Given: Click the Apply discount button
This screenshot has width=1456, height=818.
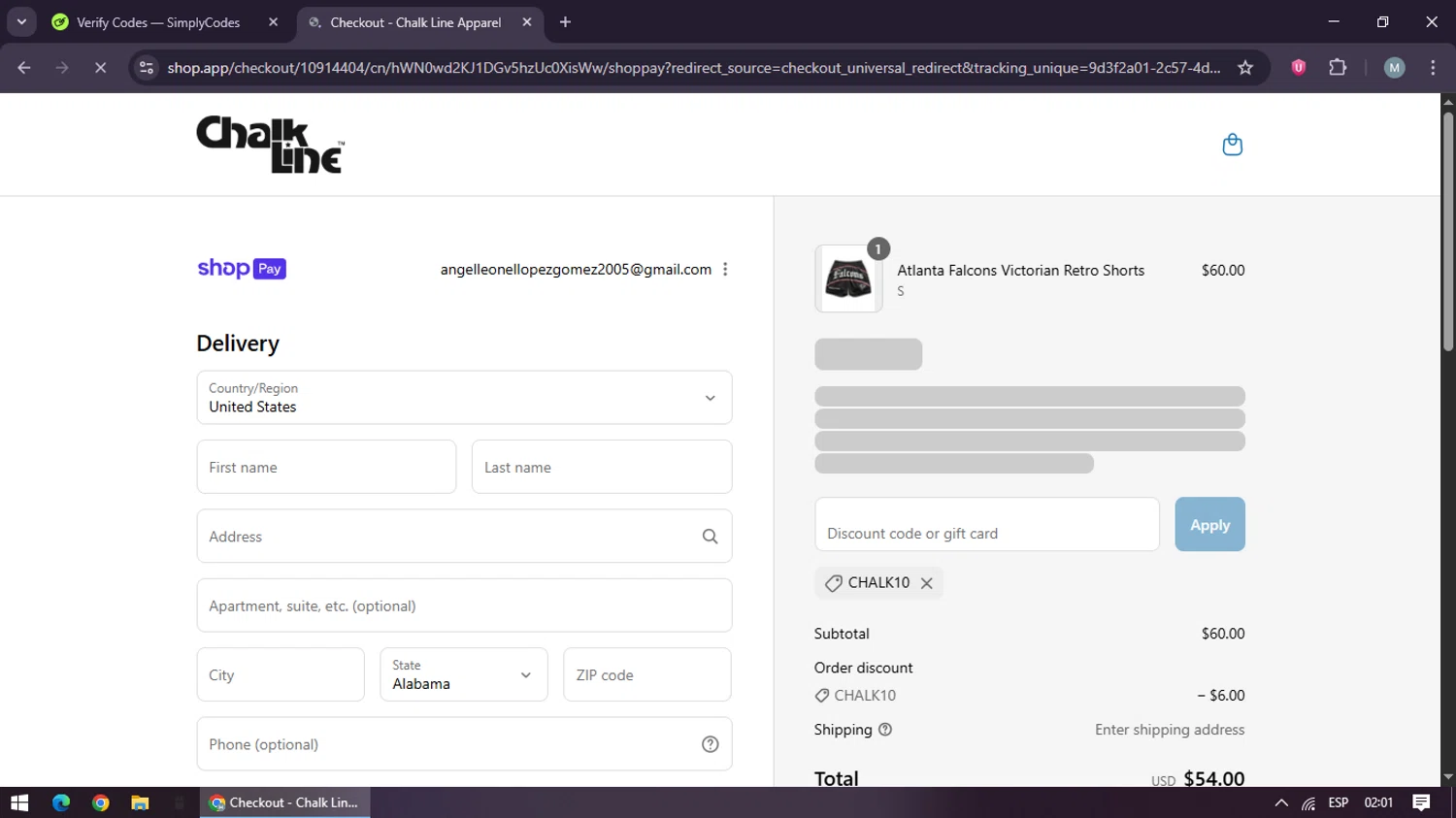Looking at the screenshot, I should click(1209, 525).
